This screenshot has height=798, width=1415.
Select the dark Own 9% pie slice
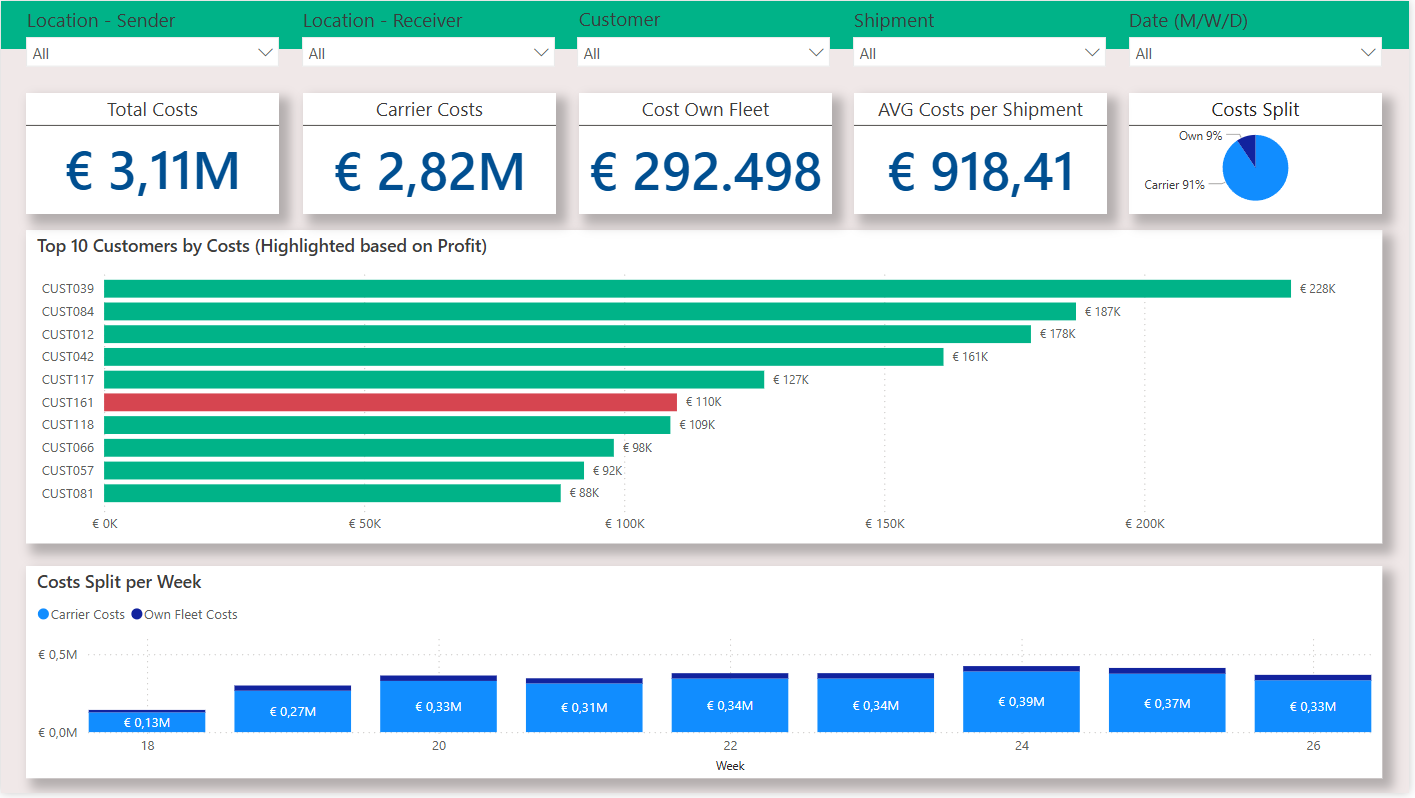click(x=1247, y=148)
